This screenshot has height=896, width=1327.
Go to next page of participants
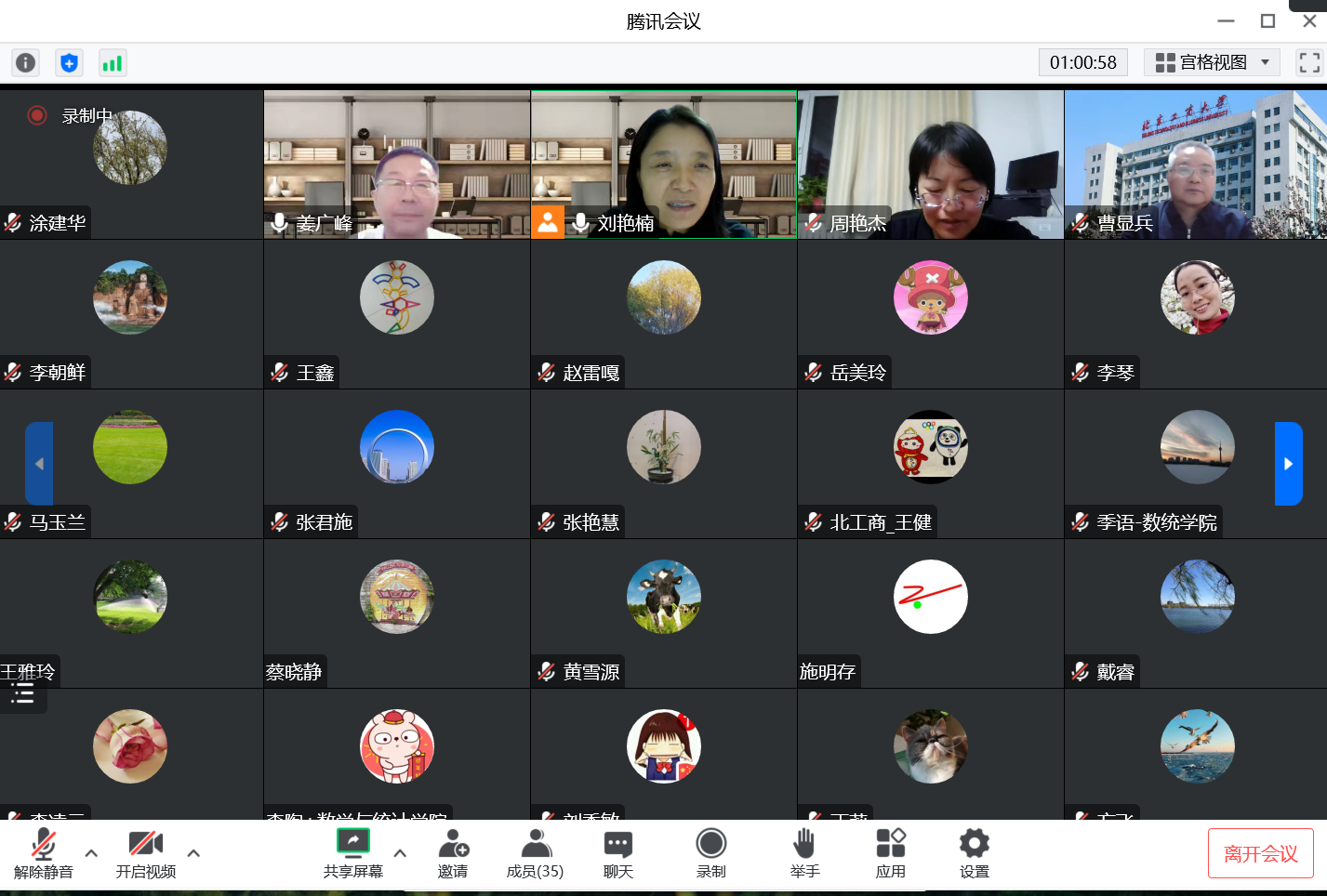tap(1288, 464)
